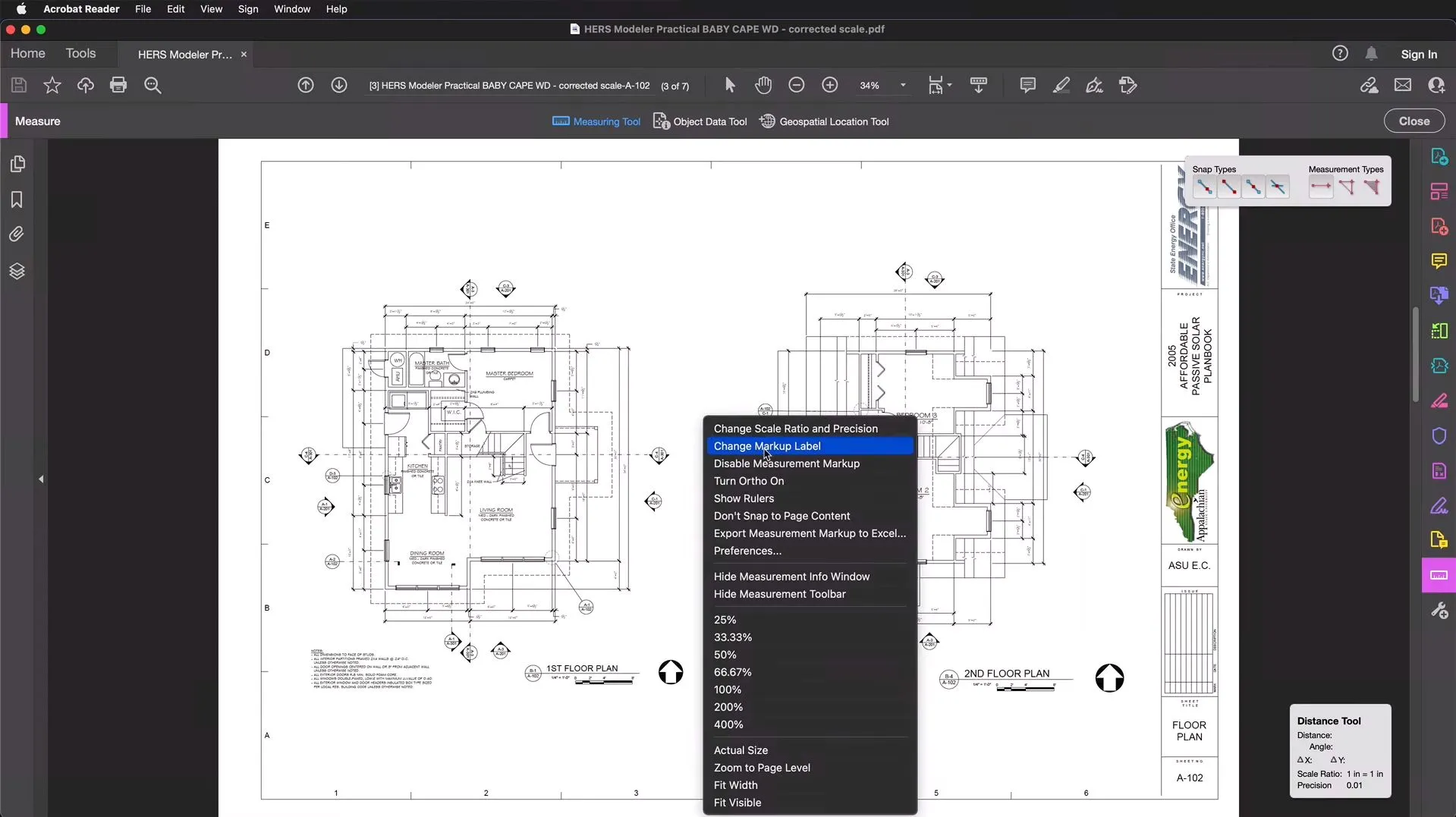Open the page thumbnails panel
The width and height of the screenshot is (1456, 817).
(x=18, y=164)
